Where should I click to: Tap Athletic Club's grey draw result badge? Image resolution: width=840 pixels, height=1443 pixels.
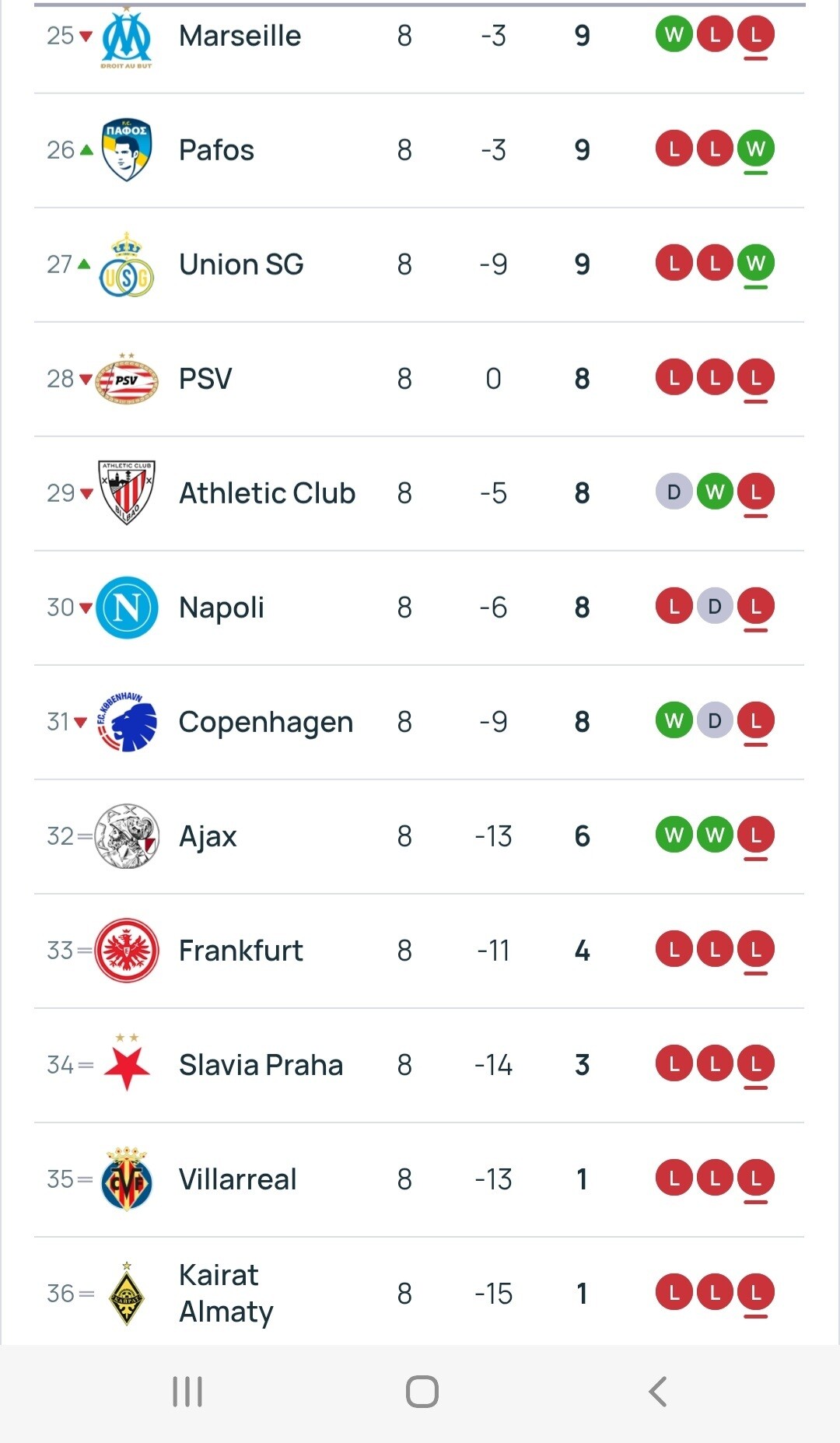tap(674, 492)
